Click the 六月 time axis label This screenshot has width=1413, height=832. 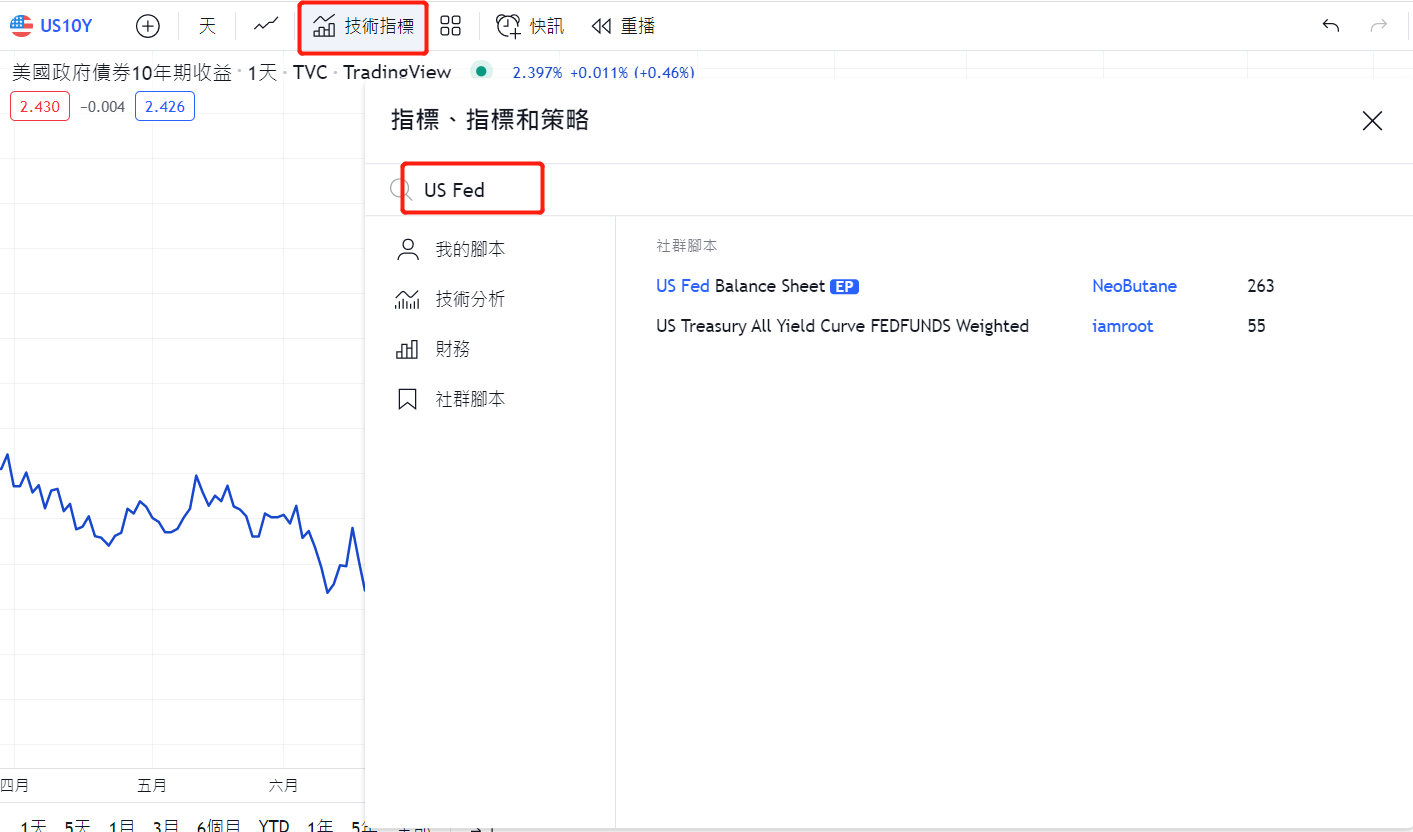tap(283, 786)
